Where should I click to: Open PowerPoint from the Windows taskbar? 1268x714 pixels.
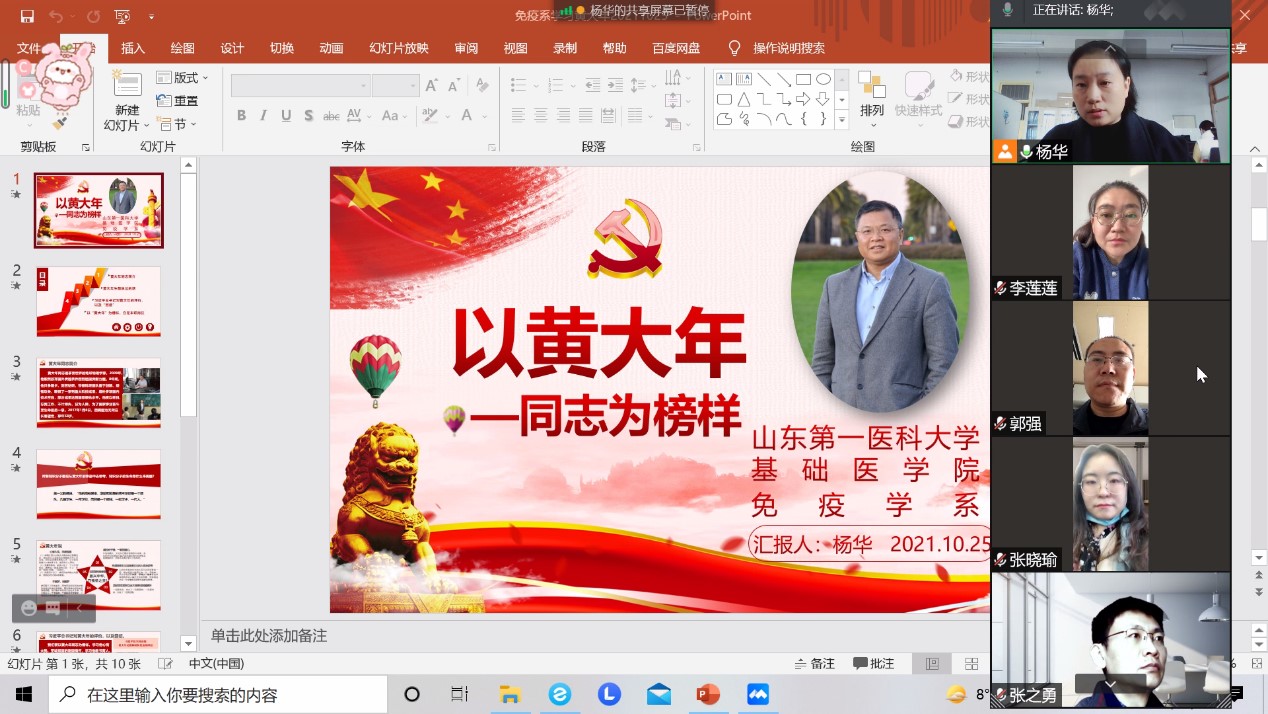tap(708, 694)
